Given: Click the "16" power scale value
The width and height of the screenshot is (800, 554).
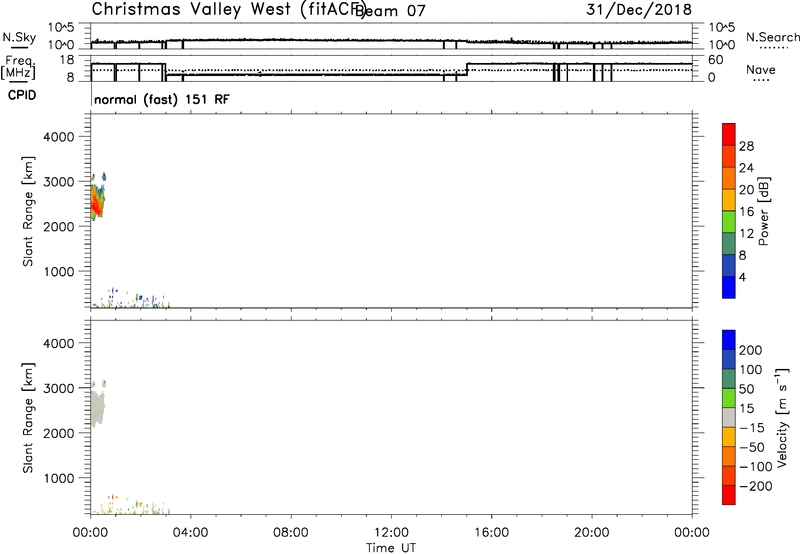Looking at the screenshot, I should click(x=746, y=212).
